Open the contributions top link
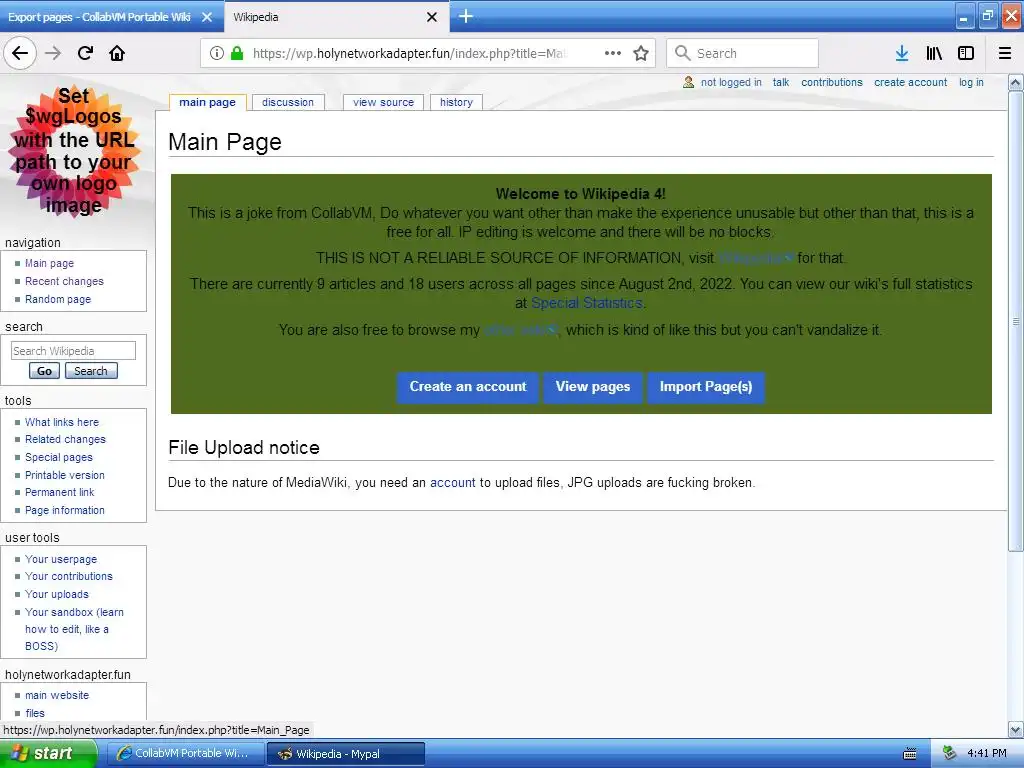 tap(831, 82)
